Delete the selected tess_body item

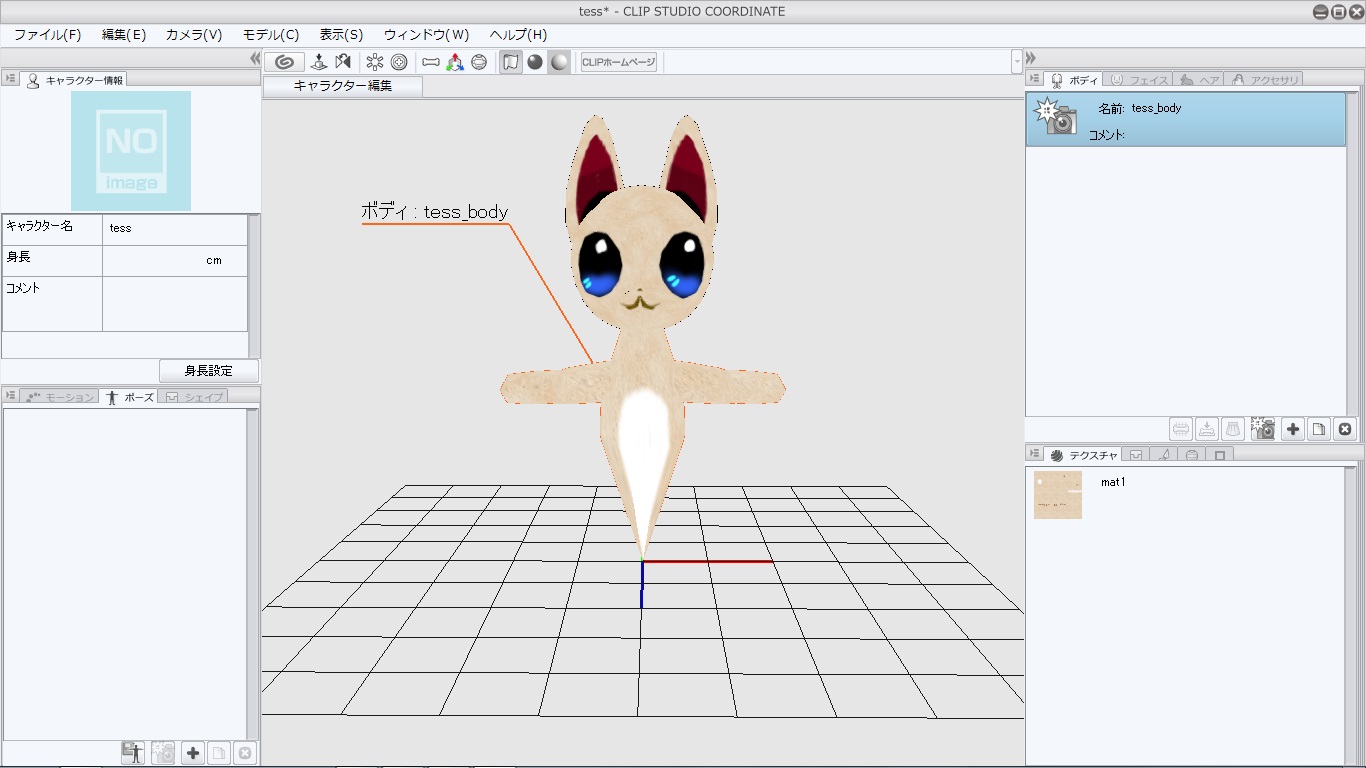(x=1345, y=429)
